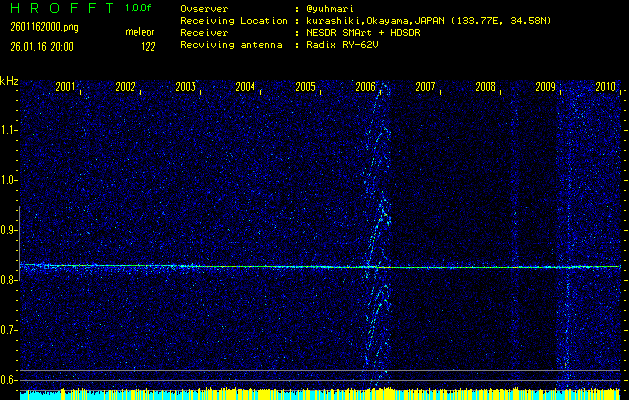
Task: Click the yellow signal level bar at bottom
Action: 300,394
